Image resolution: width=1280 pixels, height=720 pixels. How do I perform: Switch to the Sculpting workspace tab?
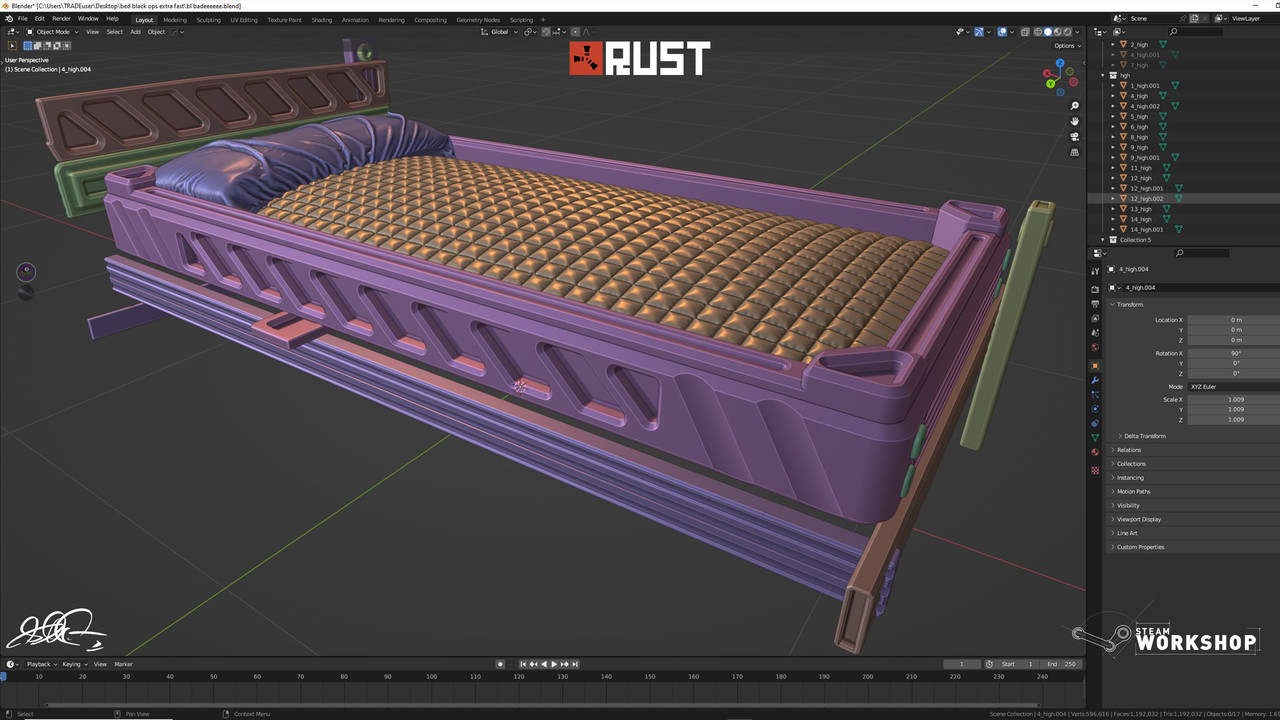pyautogui.click(x=208, y=20)
